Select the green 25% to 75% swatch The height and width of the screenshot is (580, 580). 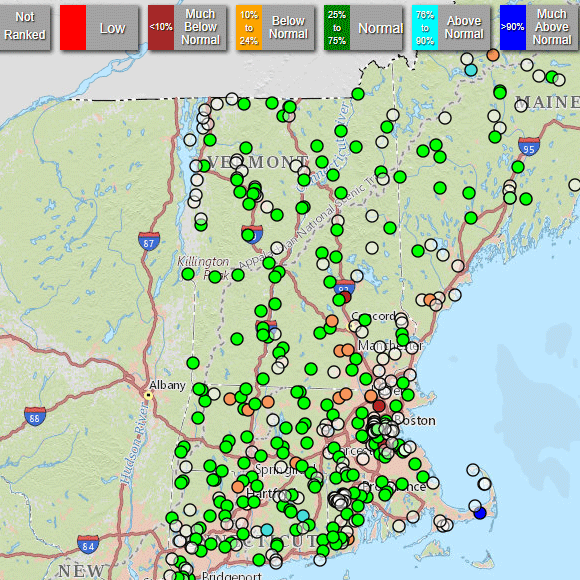click(337, 28)
